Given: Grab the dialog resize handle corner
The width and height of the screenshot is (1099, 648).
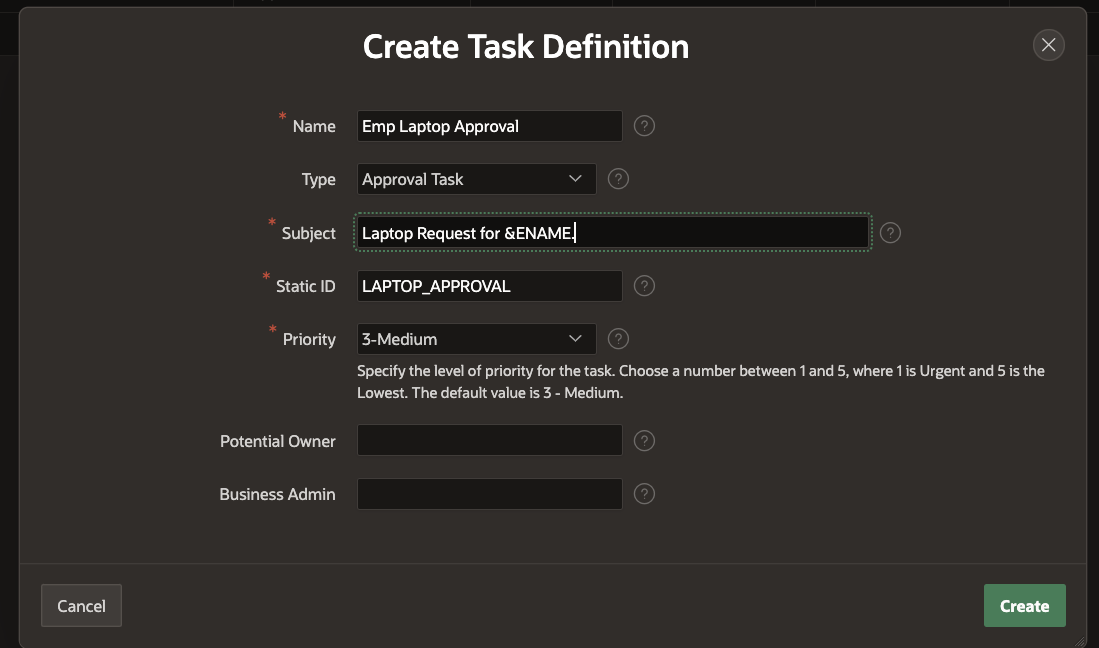Looking at the screenshot, I should coord(1080,641).
